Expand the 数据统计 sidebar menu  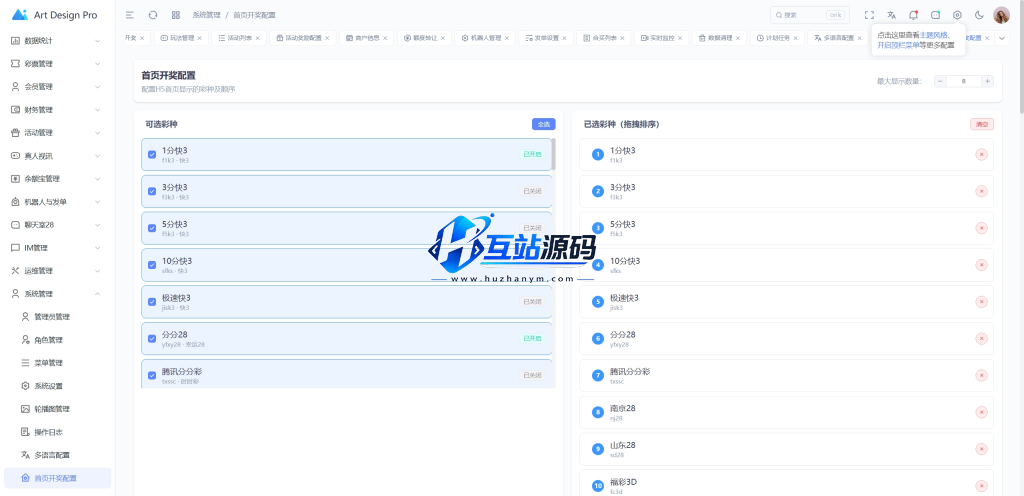tap(57, 40)
